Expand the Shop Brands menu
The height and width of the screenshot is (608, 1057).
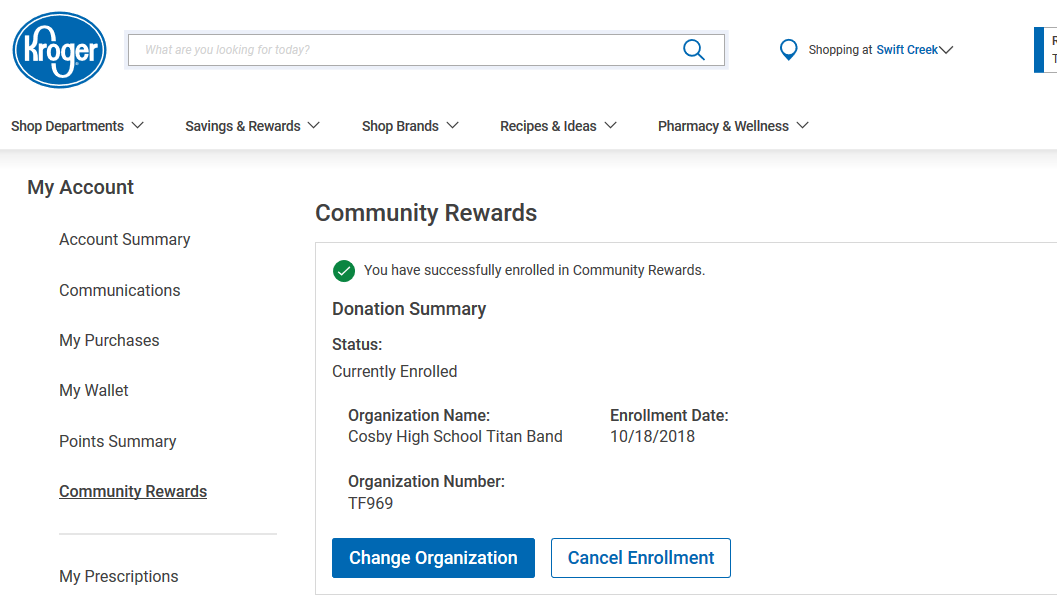coord(410,126)
